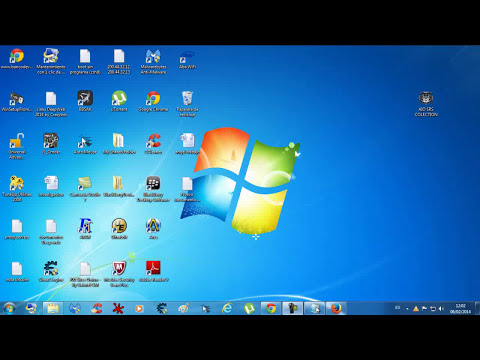Click Malwarebytes icon in the taskbar
Viewport: 480px width, 360px height.
(75, 308)
